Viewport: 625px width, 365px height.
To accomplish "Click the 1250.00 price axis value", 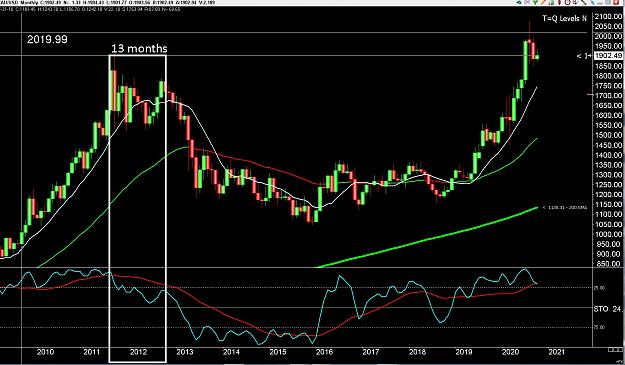I will coord(608,185).
